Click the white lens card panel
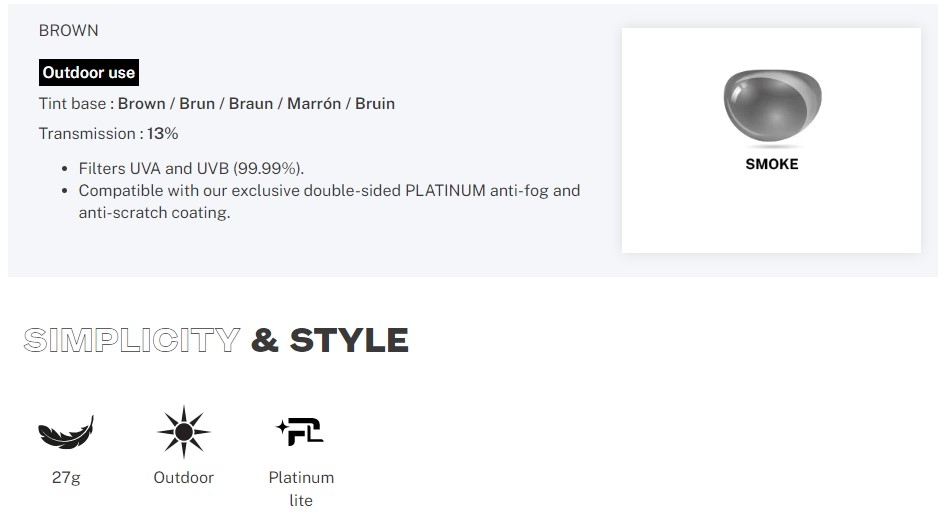This screenshot has width=950, height=524. [771, 141]
